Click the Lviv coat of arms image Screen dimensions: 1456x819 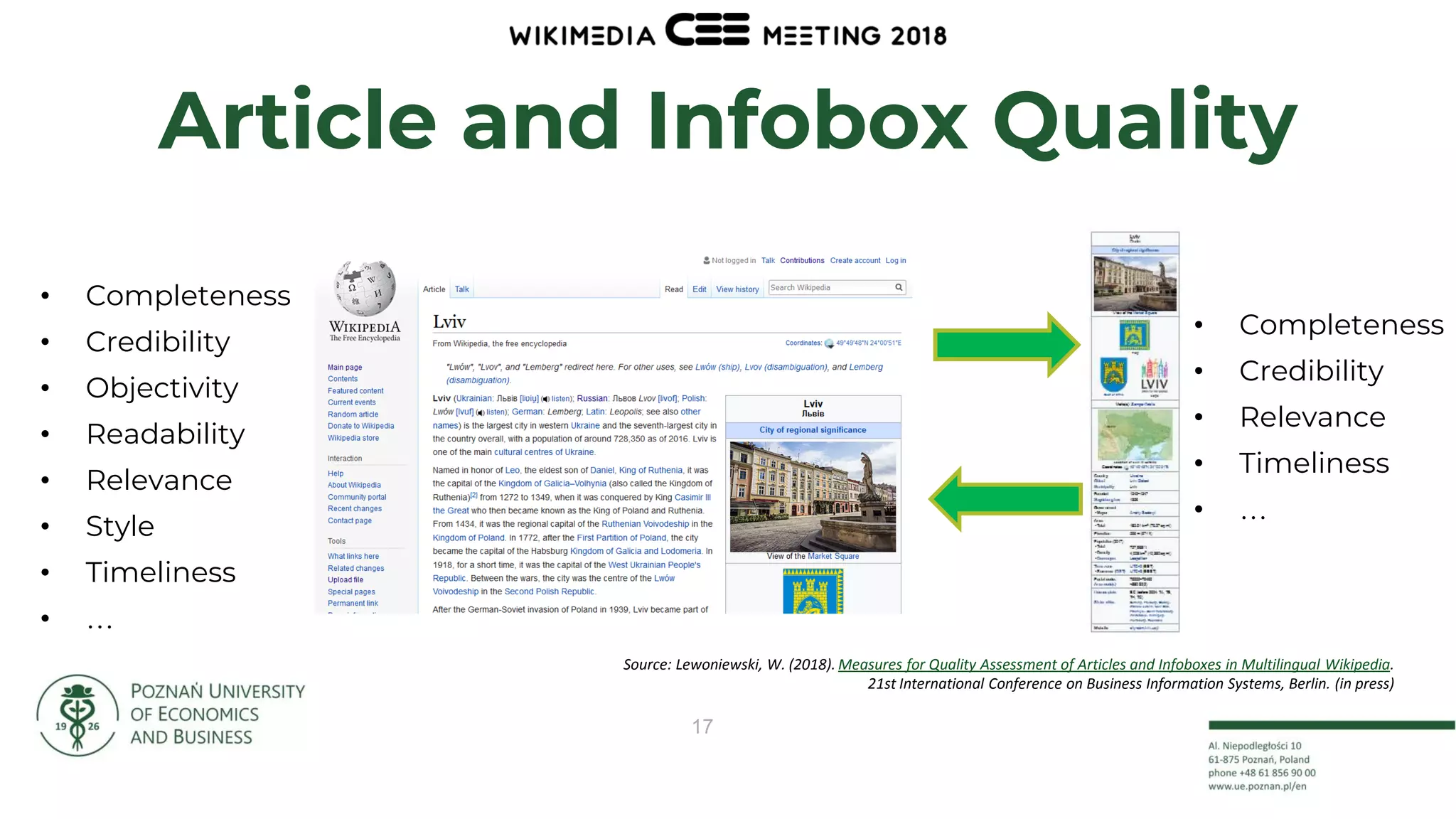pyautogui.click(x=813, y=591)
